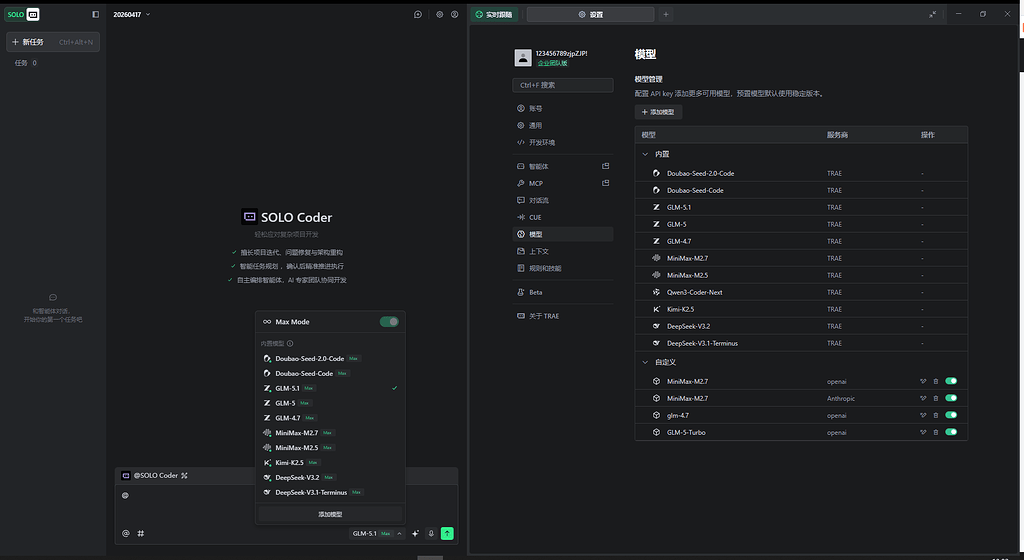1024x560 pixels.
Task: Disable the GLM-5-Turbo model toggle
Action: pyautogui.click(x=951, y=432)
